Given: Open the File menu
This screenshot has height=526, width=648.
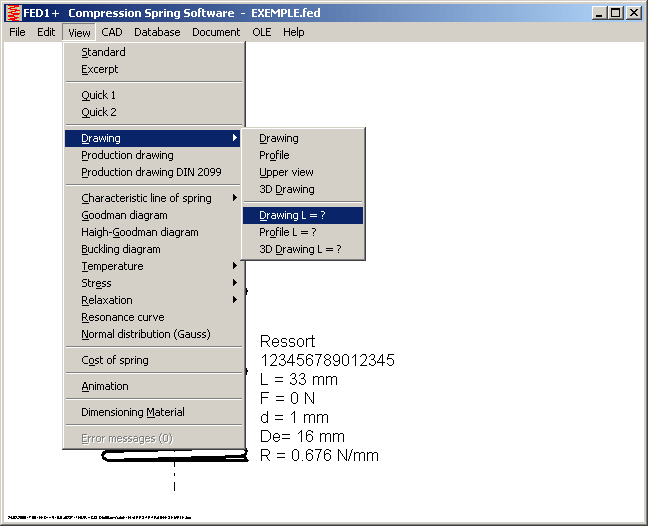Looking at the screenshot, I should pyautogui.click(x=17, y=32).
